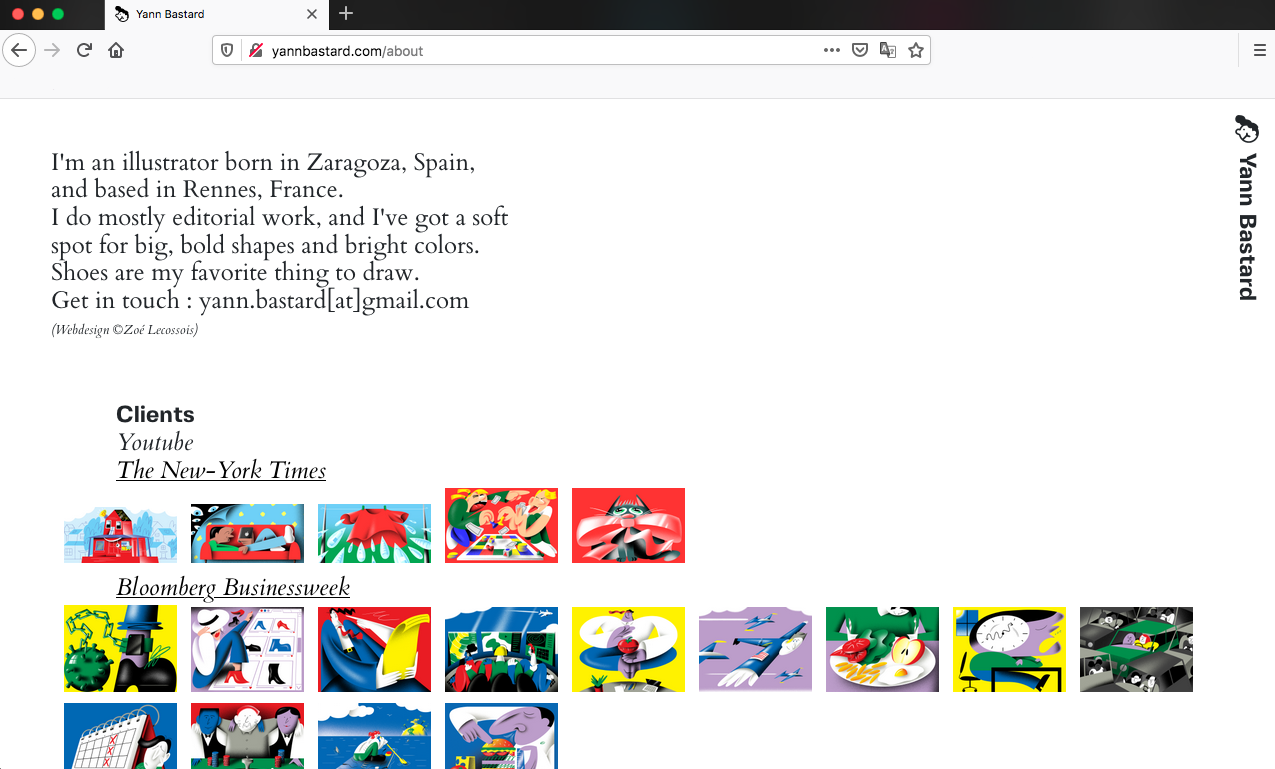1275x769 pixels.
Task: Click the yann.bastard[at]gmail.com contact line
Action: point(260,301)
